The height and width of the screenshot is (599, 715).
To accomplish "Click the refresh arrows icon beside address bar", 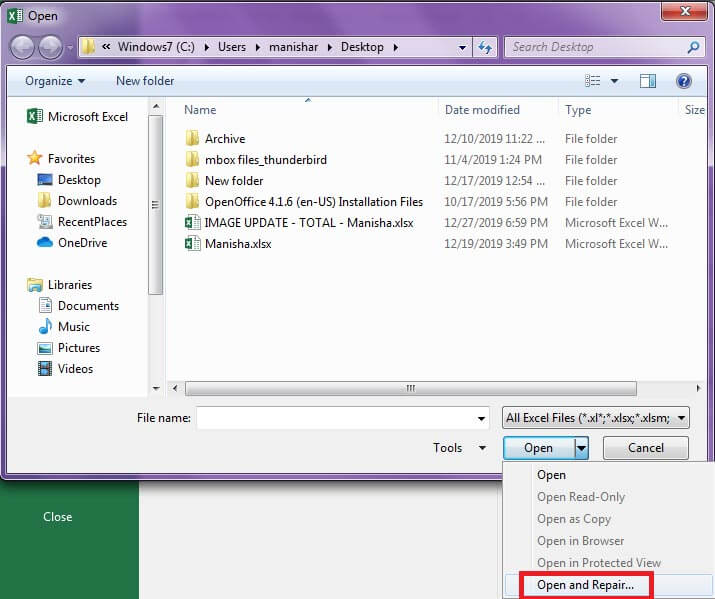I will (485, 47).
